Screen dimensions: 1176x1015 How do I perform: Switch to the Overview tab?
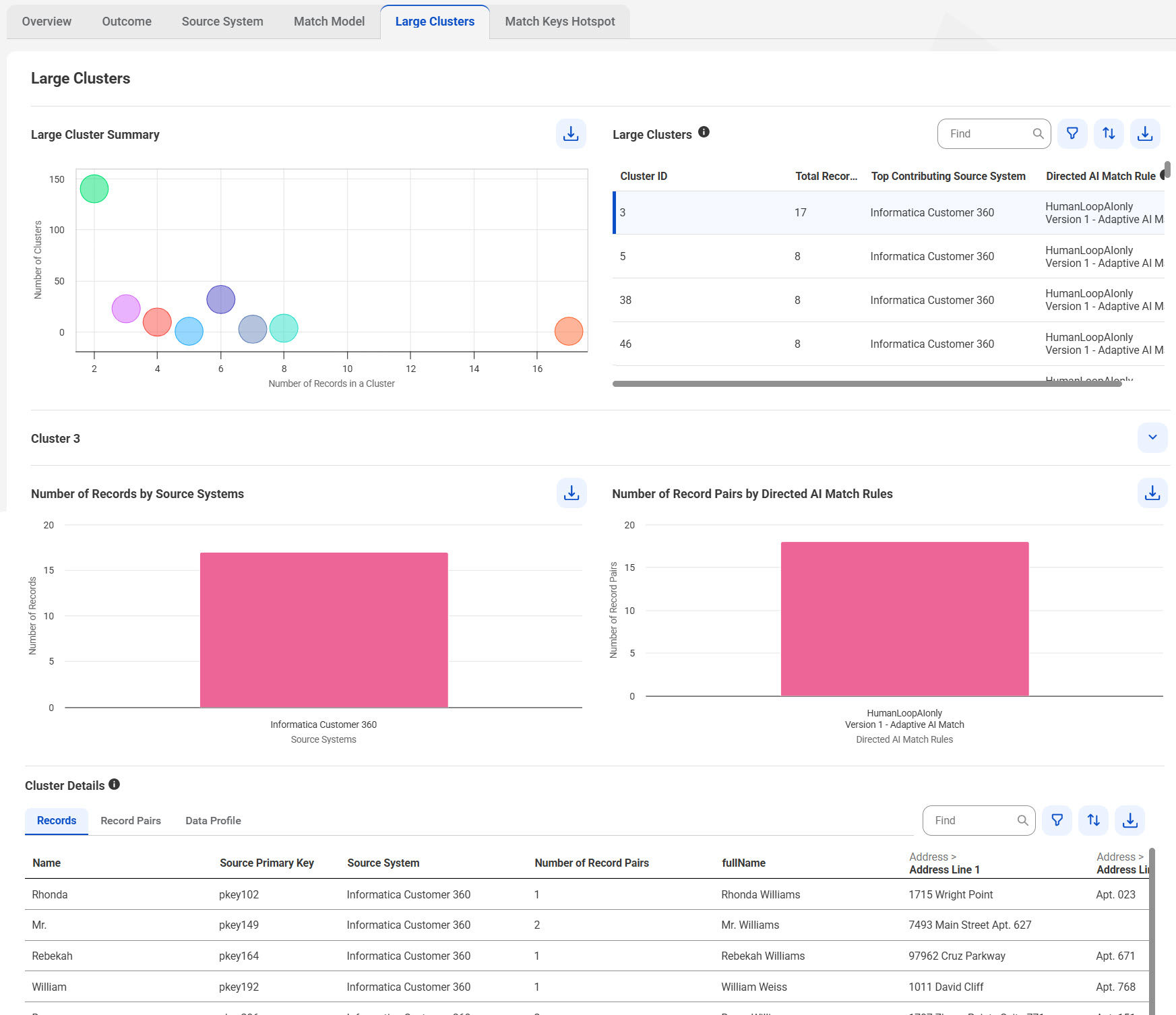47,22
